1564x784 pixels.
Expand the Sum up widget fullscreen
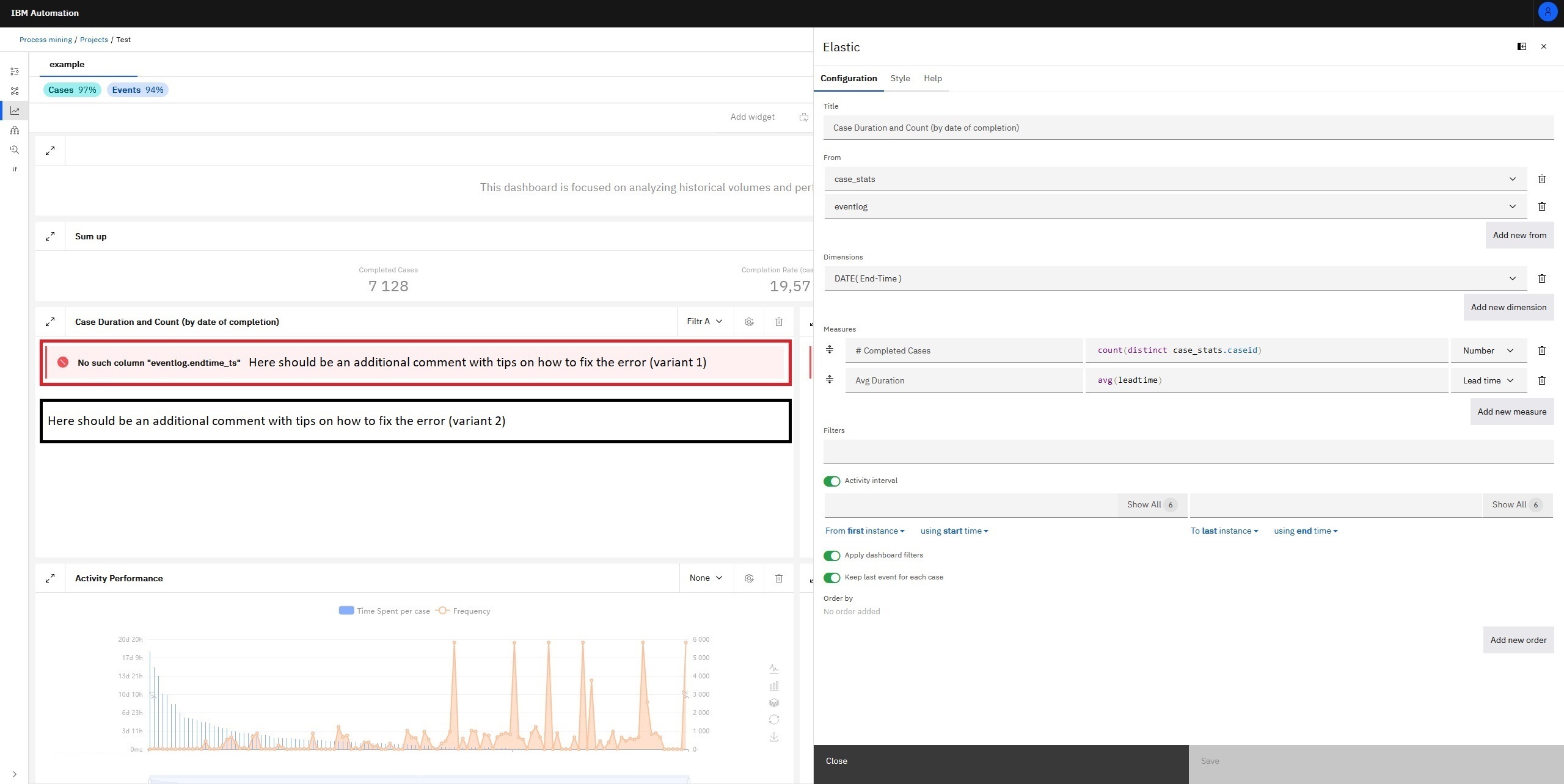50,236
